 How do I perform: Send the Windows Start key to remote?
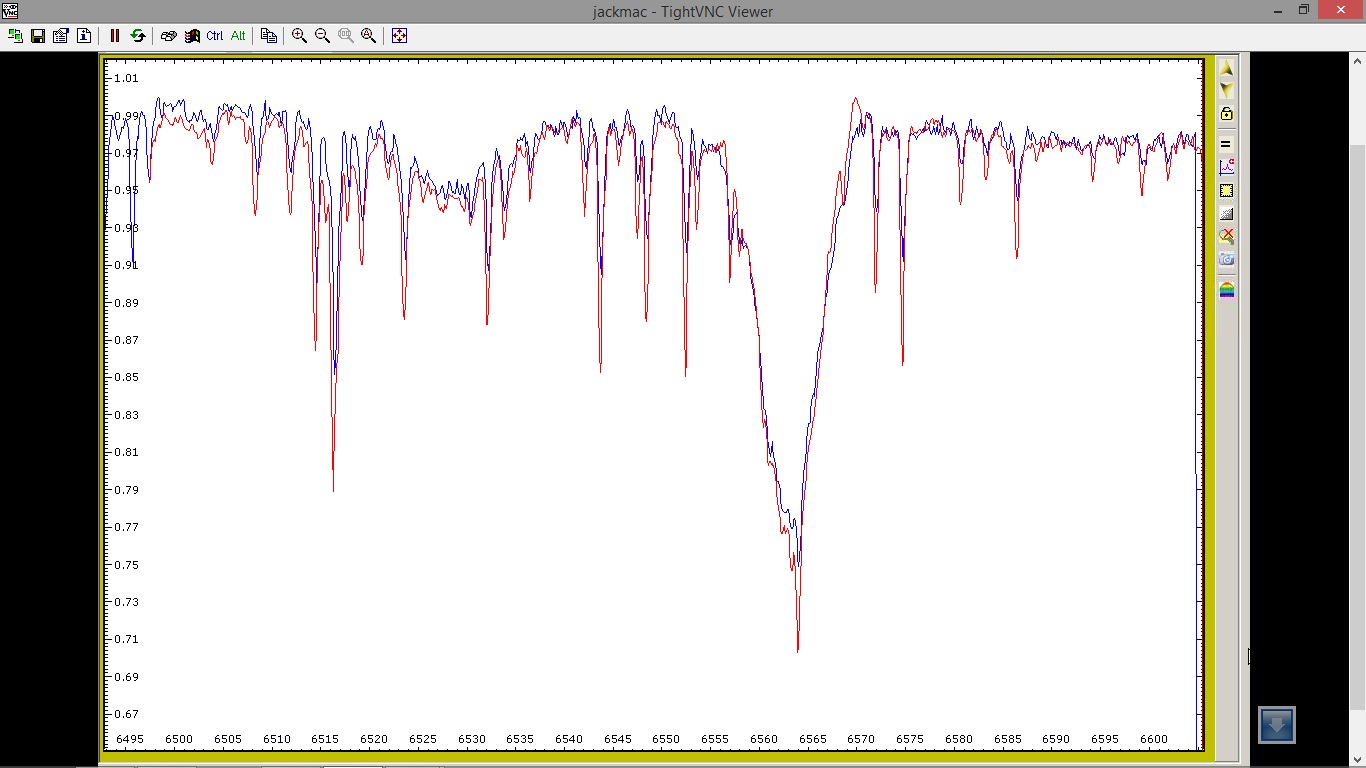[192, 35]
